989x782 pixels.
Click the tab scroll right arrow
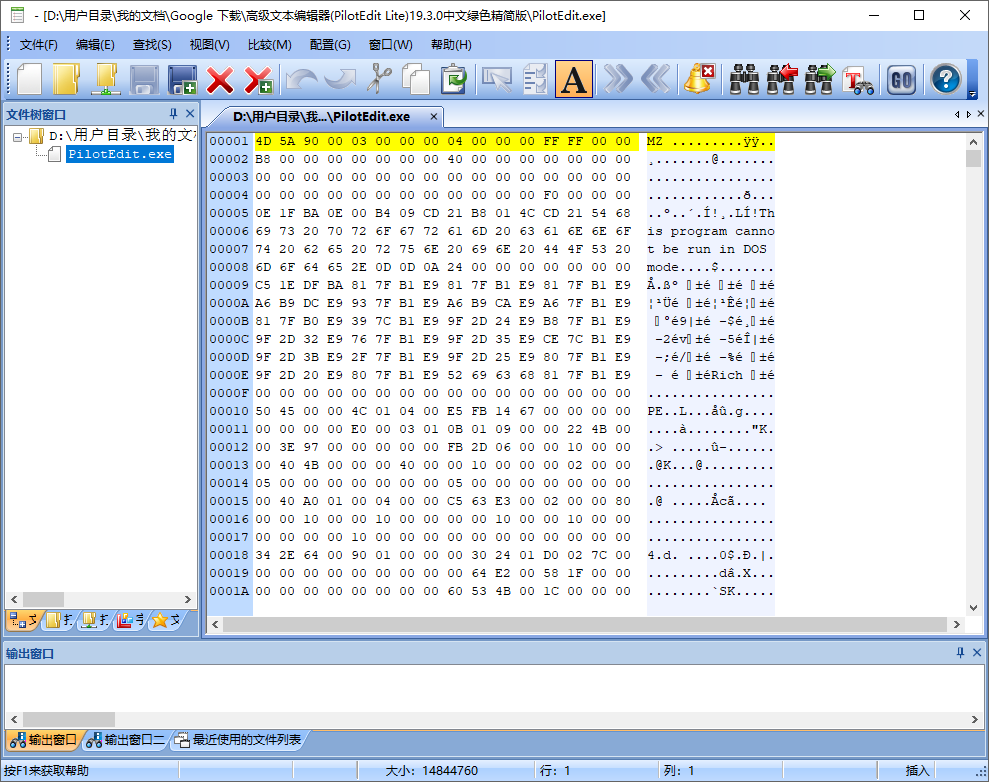pyautogui.click(x=969, y=114)
